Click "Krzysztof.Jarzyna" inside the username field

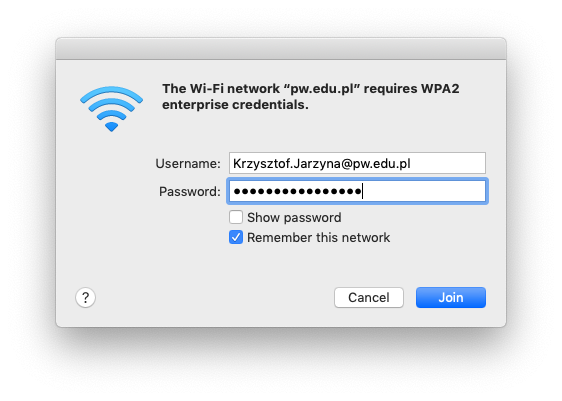point(286,164)
